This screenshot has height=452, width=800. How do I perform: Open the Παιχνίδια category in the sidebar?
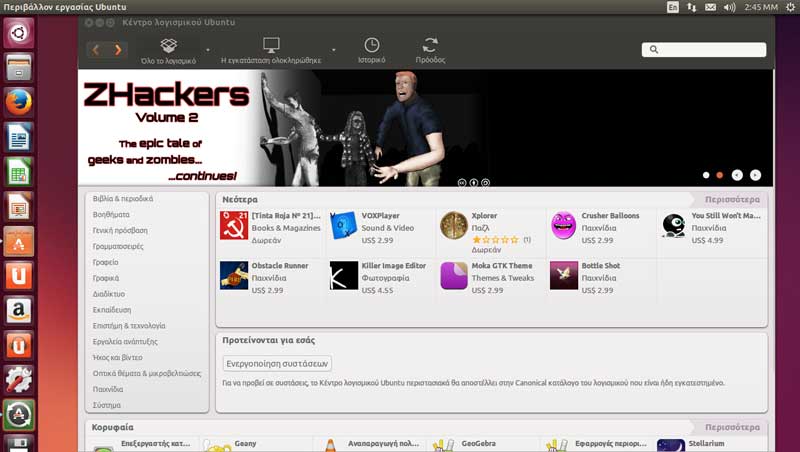click(108, 389)
